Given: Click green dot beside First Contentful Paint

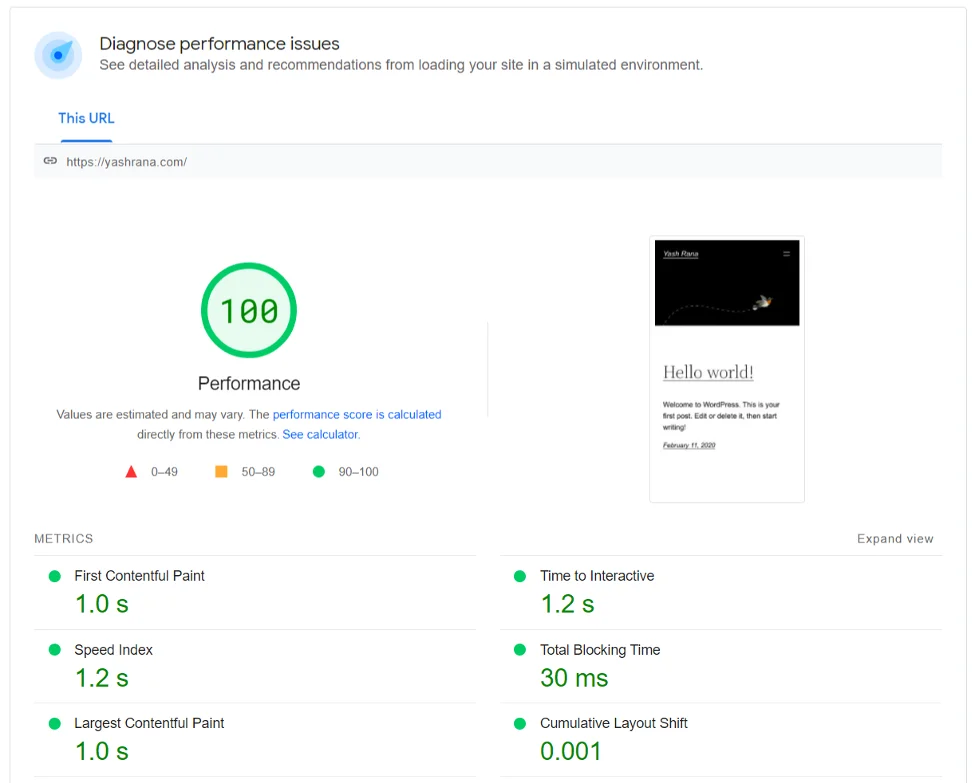Looking at the screenshot, I should point(55,576).
